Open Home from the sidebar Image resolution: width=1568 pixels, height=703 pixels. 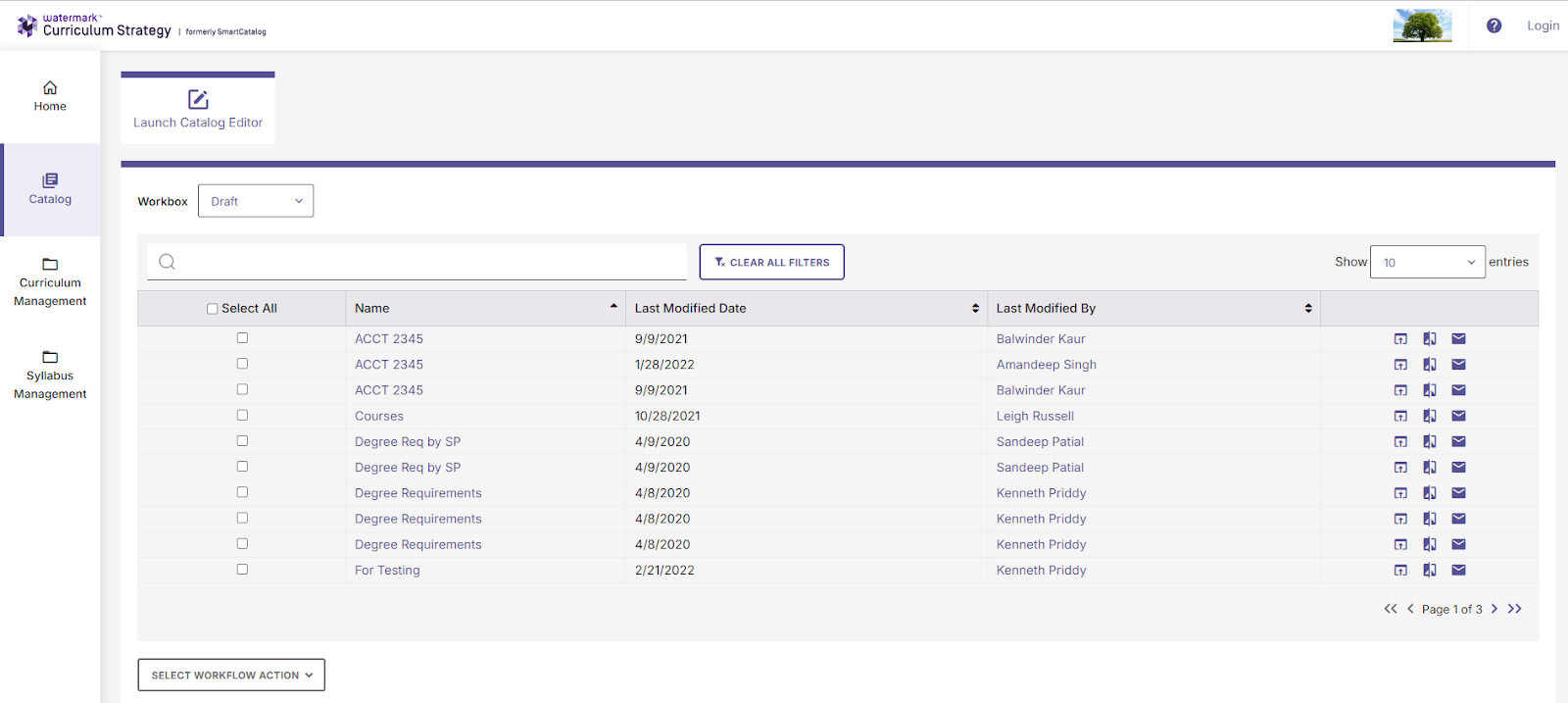coord(50,96)
